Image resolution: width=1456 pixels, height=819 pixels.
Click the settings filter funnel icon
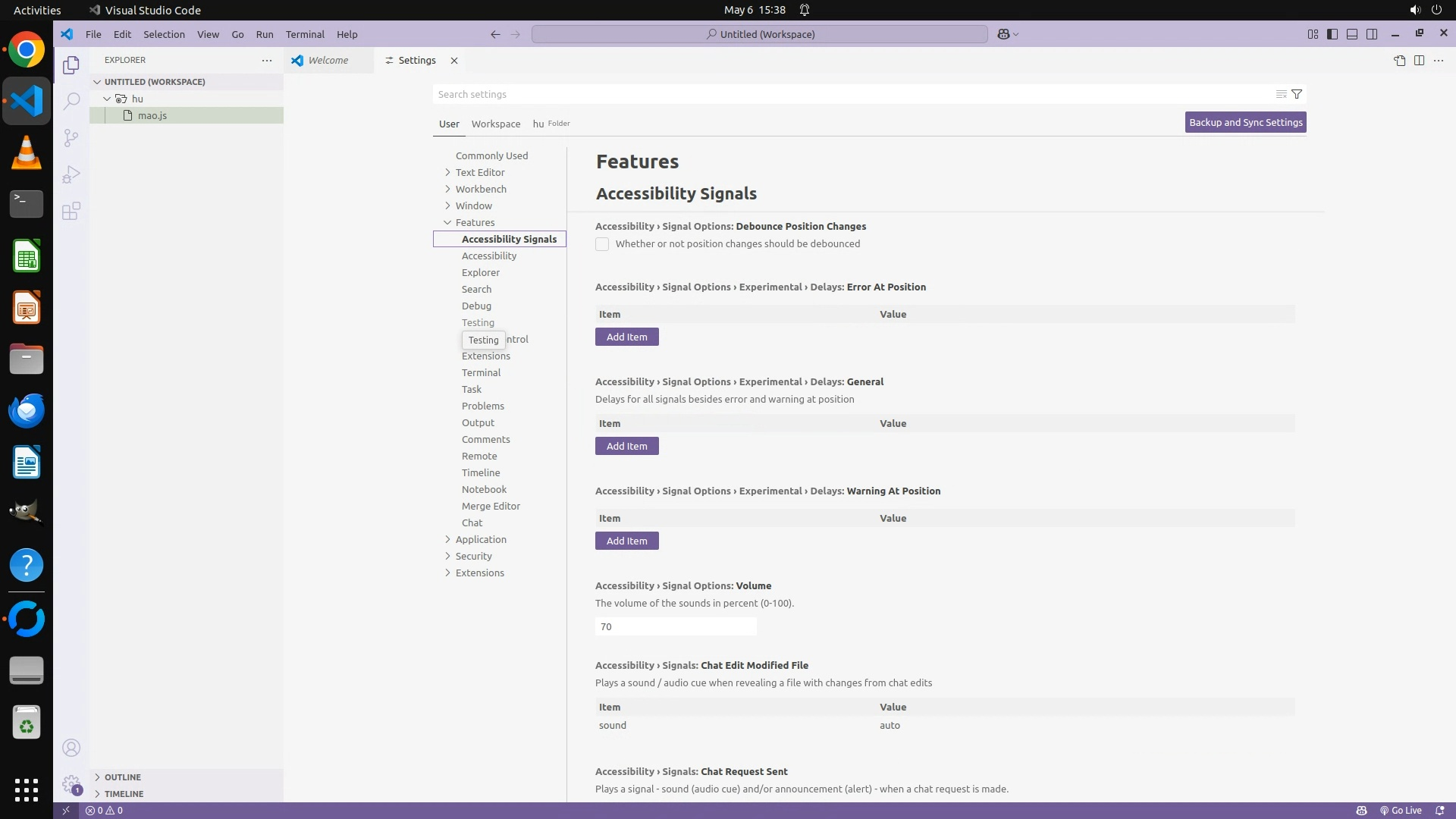(x=1297, y=94)
